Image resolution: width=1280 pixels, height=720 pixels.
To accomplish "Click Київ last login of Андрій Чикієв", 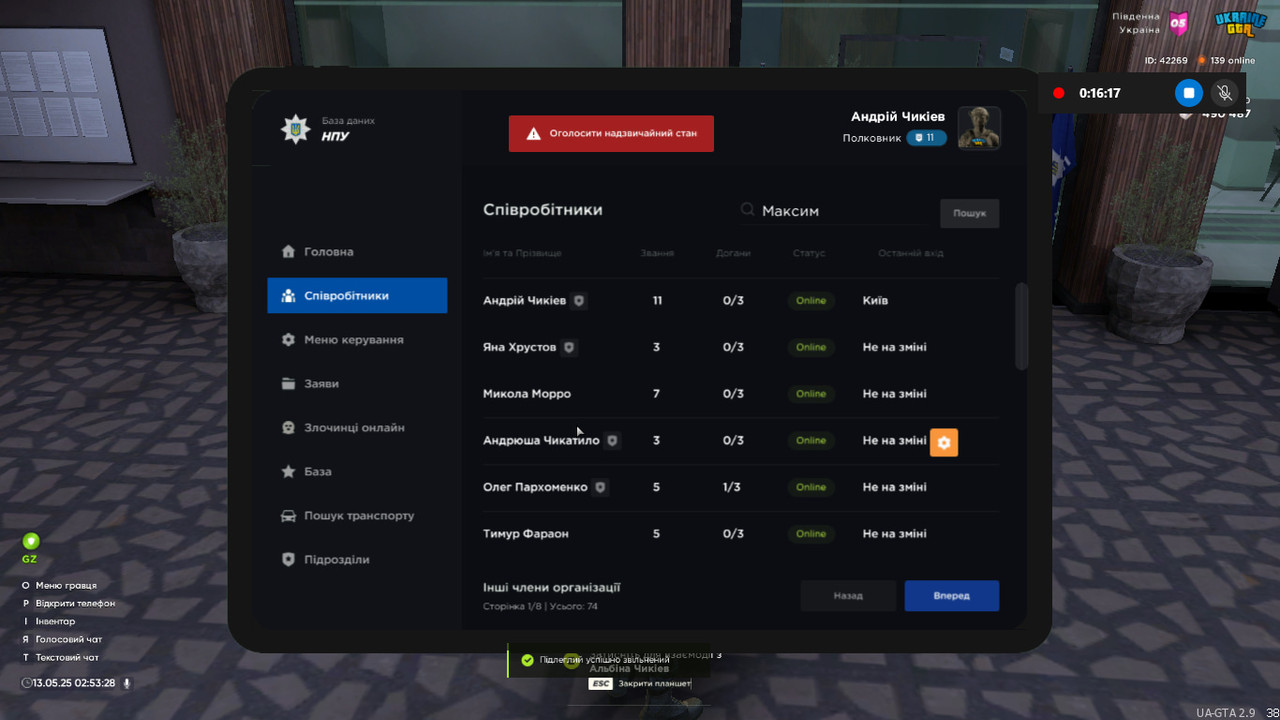I will (x=875, y=301).
